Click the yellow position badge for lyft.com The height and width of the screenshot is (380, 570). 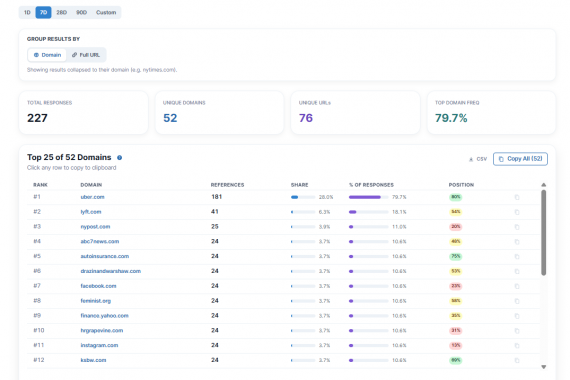[x=455, y=212]
